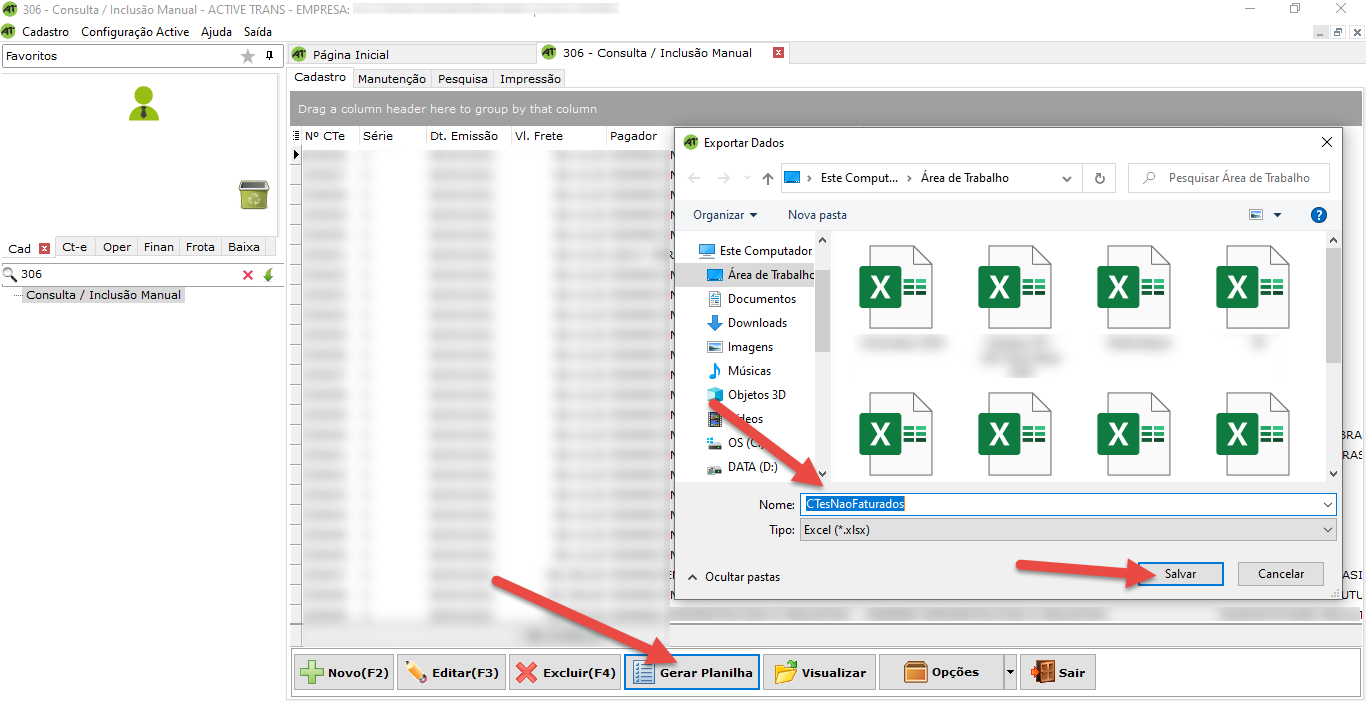Clear the 306 search with red X

[x=248, y=275]
